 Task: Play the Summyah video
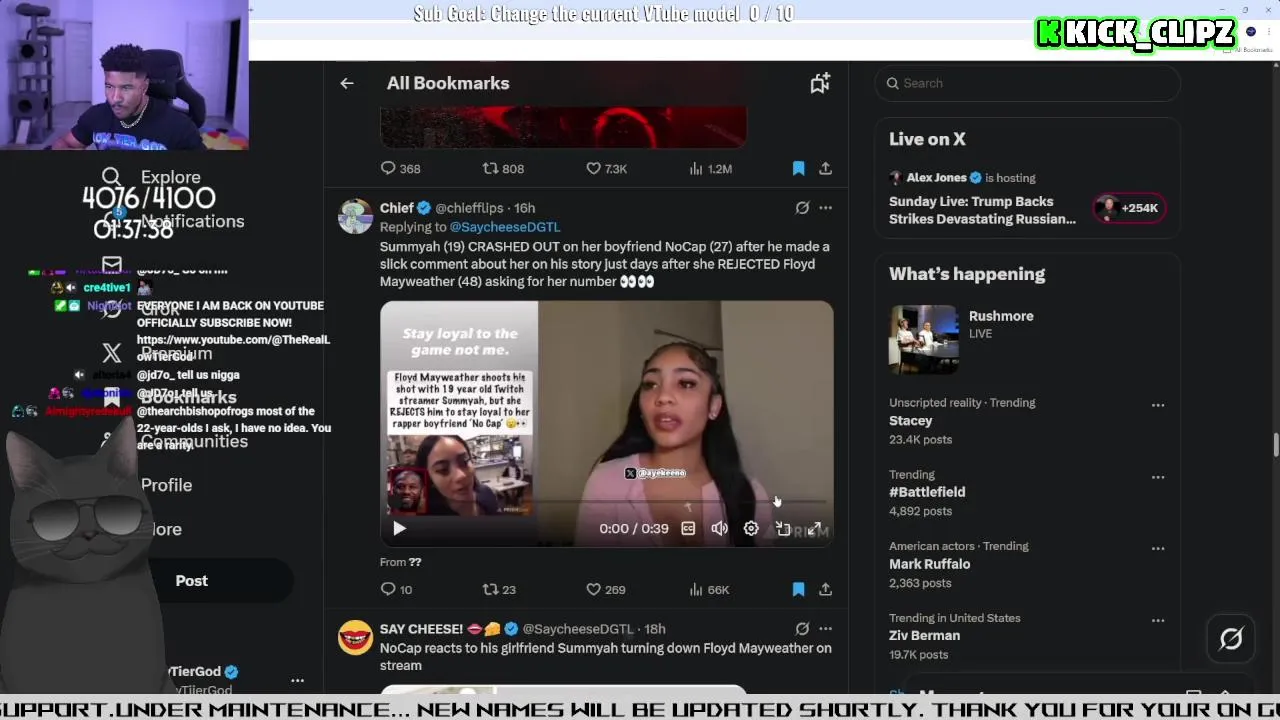[399, 528]
